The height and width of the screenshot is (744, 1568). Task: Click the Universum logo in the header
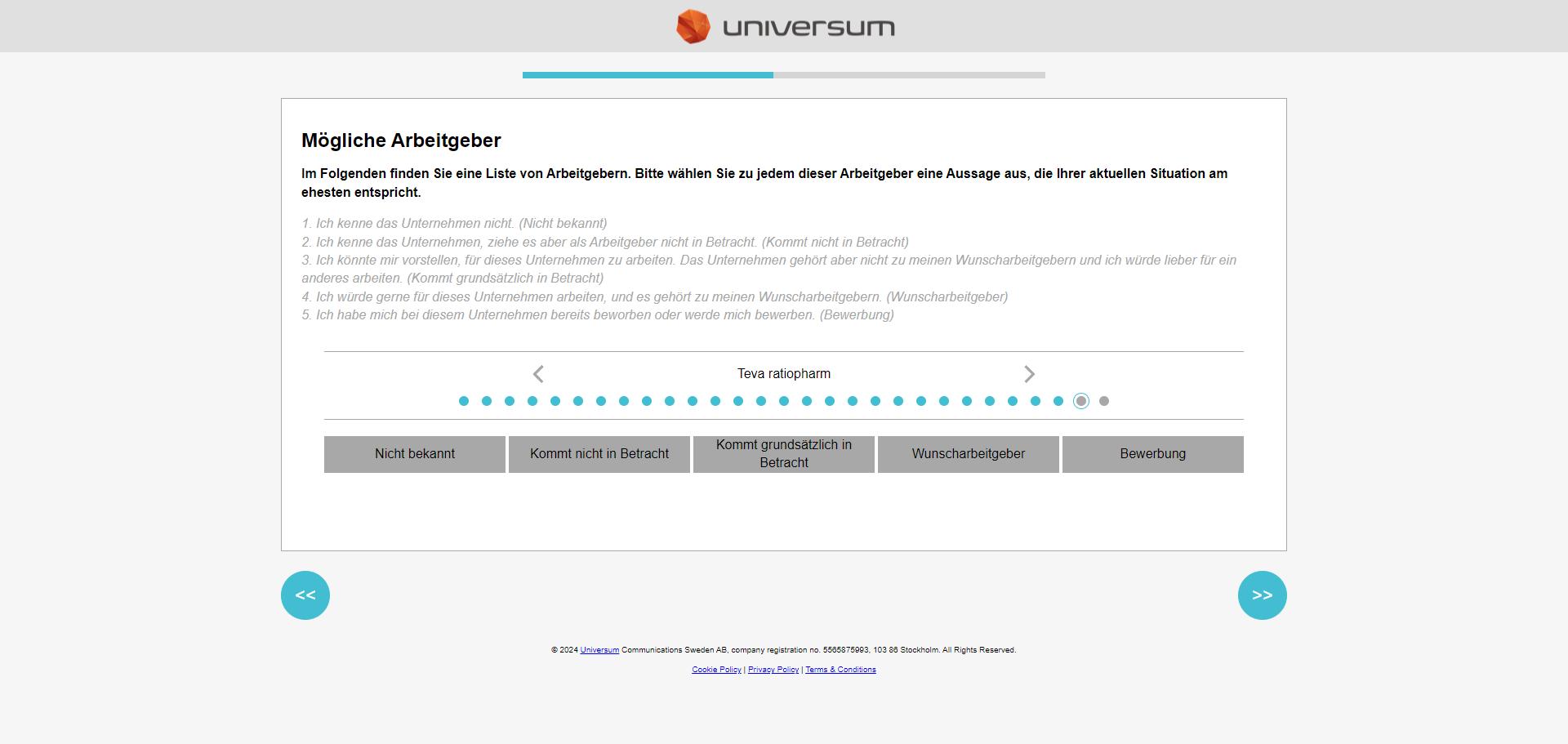[x=785, y=26]
